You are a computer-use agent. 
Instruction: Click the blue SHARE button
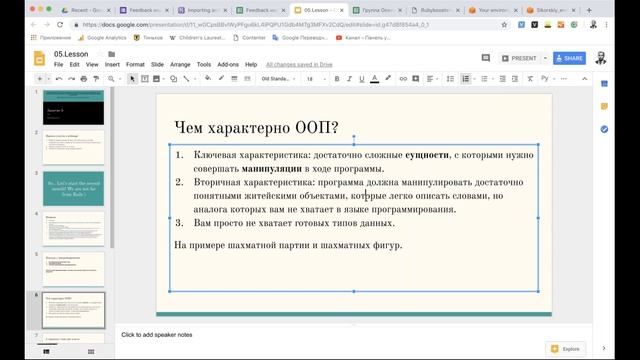pyautogui.click(x=569, y=58)
